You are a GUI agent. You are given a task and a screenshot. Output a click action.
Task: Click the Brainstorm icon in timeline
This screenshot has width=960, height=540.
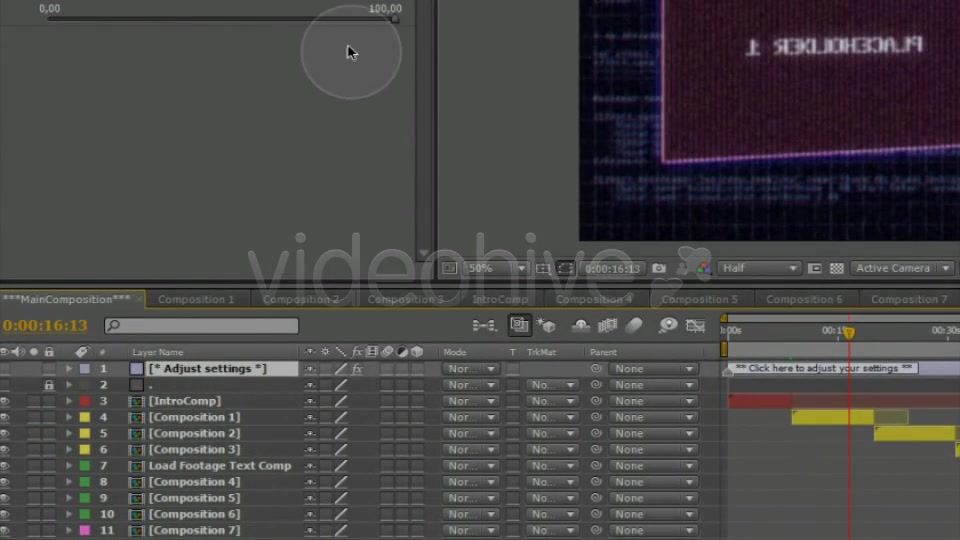coord(668,326)
